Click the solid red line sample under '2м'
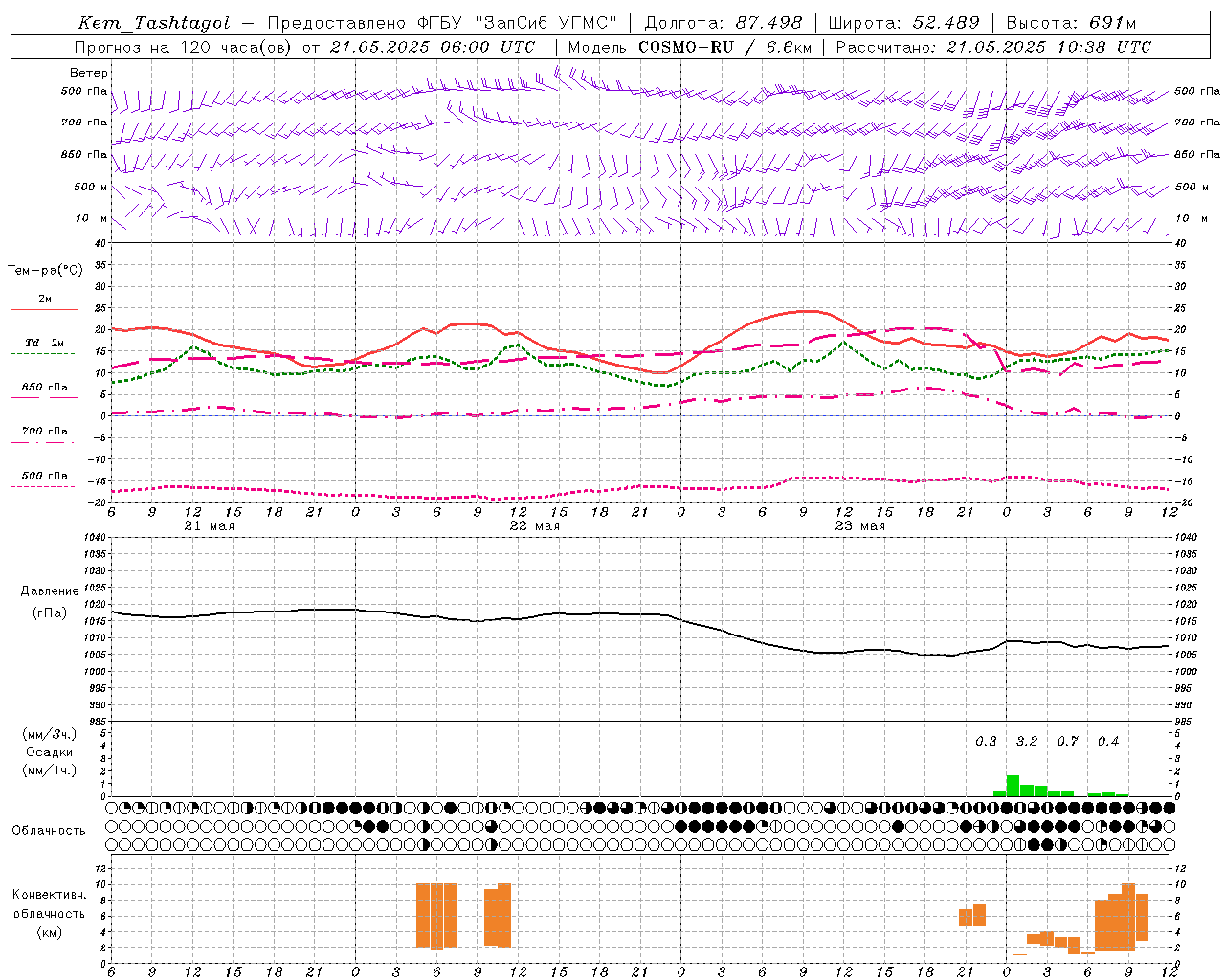Viewport: 1225px width, 980px height. (44, 309)
